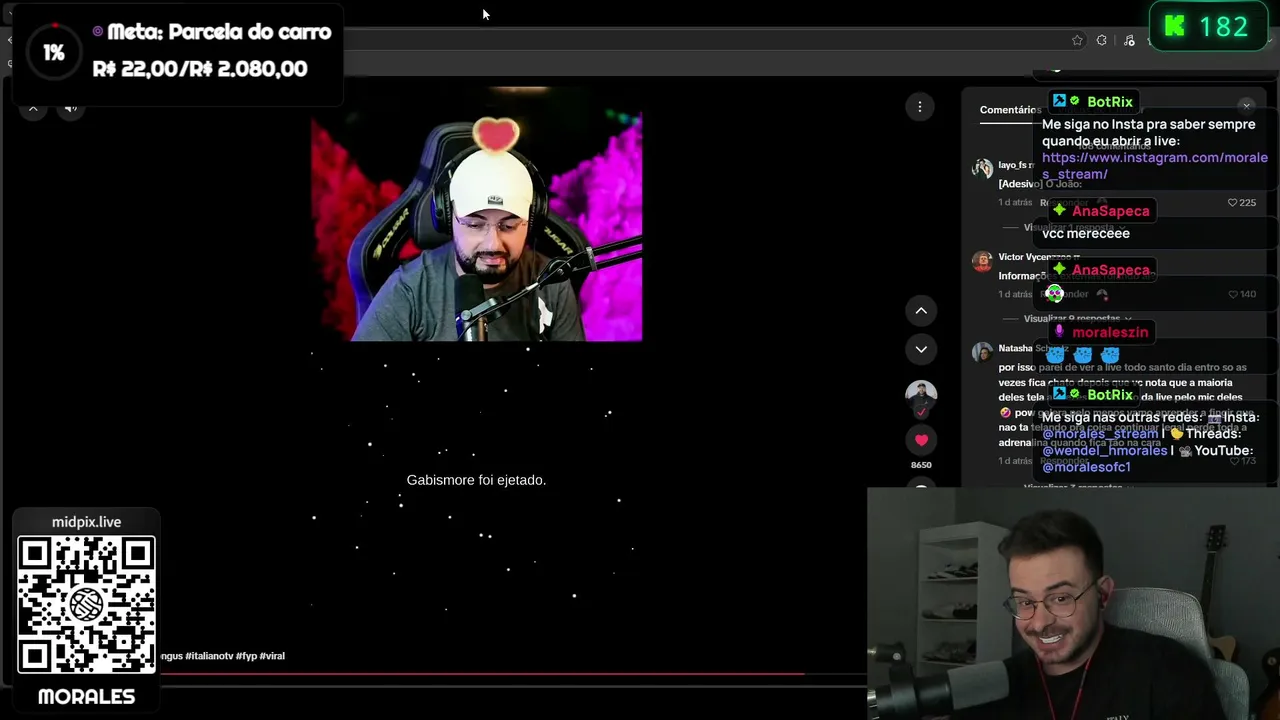Click "@wendel_hmorales" in the chat message
This screenshot has width=1280, height=720.
[x=1104, y=451]
